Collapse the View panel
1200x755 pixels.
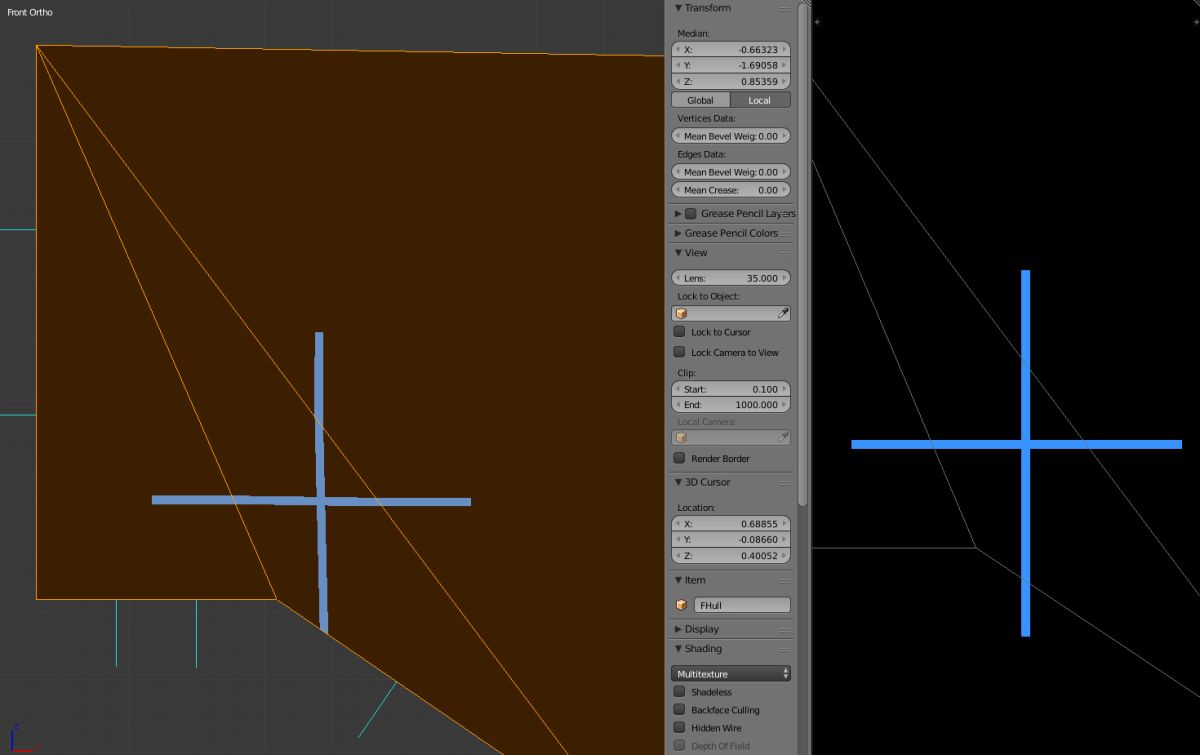[x=678, y=253]
